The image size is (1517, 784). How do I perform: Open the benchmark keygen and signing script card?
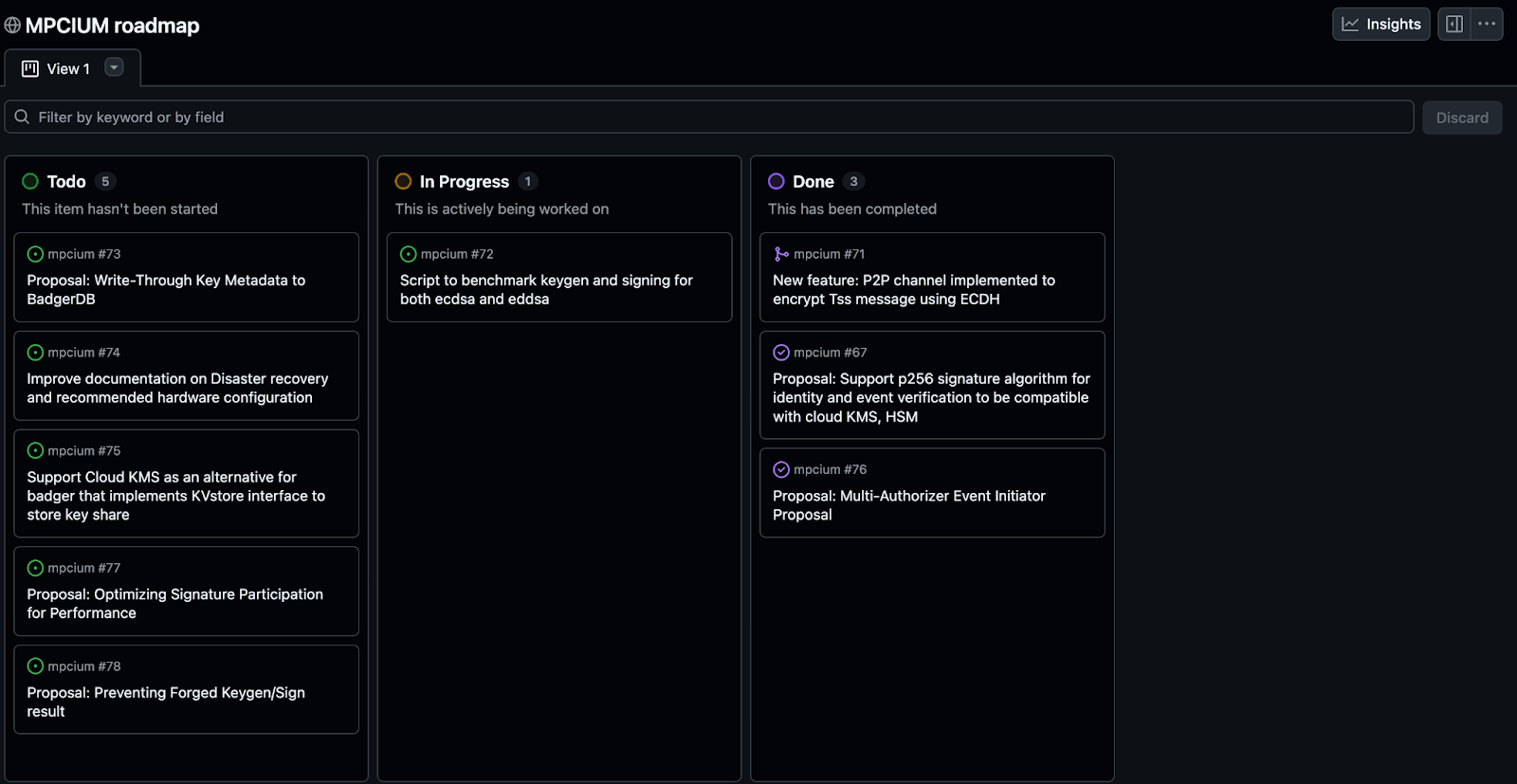tap(546, 289)
